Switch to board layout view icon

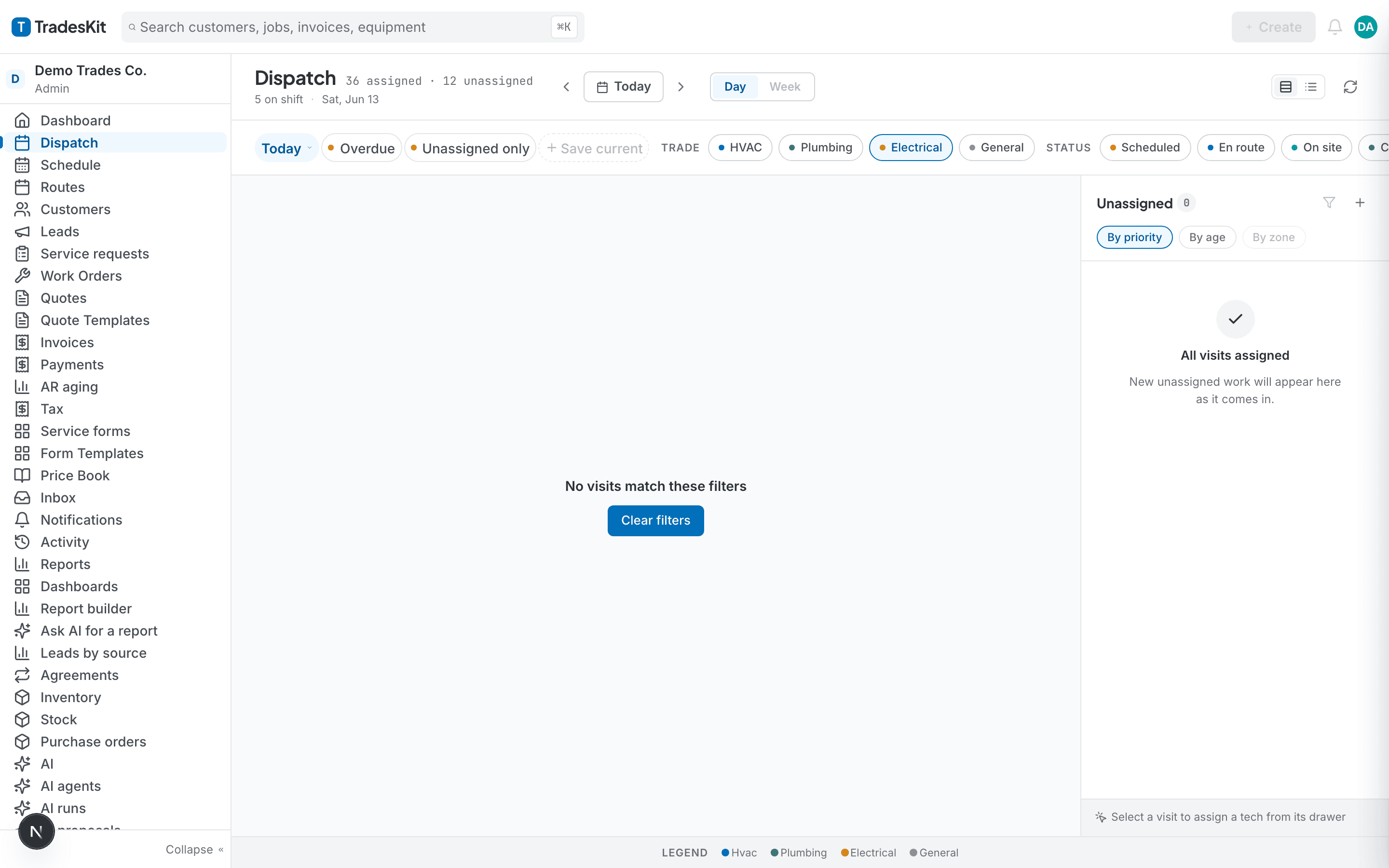1286,87
